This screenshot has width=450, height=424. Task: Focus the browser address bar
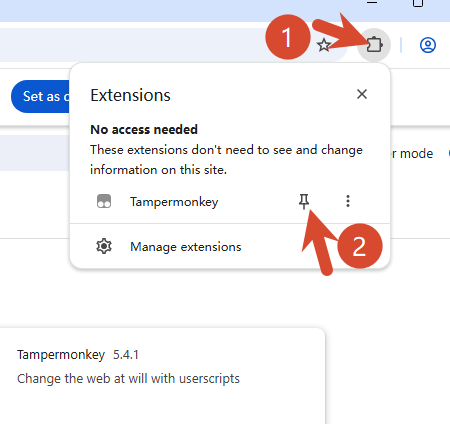pyautogui.click(x=133, y=45)
